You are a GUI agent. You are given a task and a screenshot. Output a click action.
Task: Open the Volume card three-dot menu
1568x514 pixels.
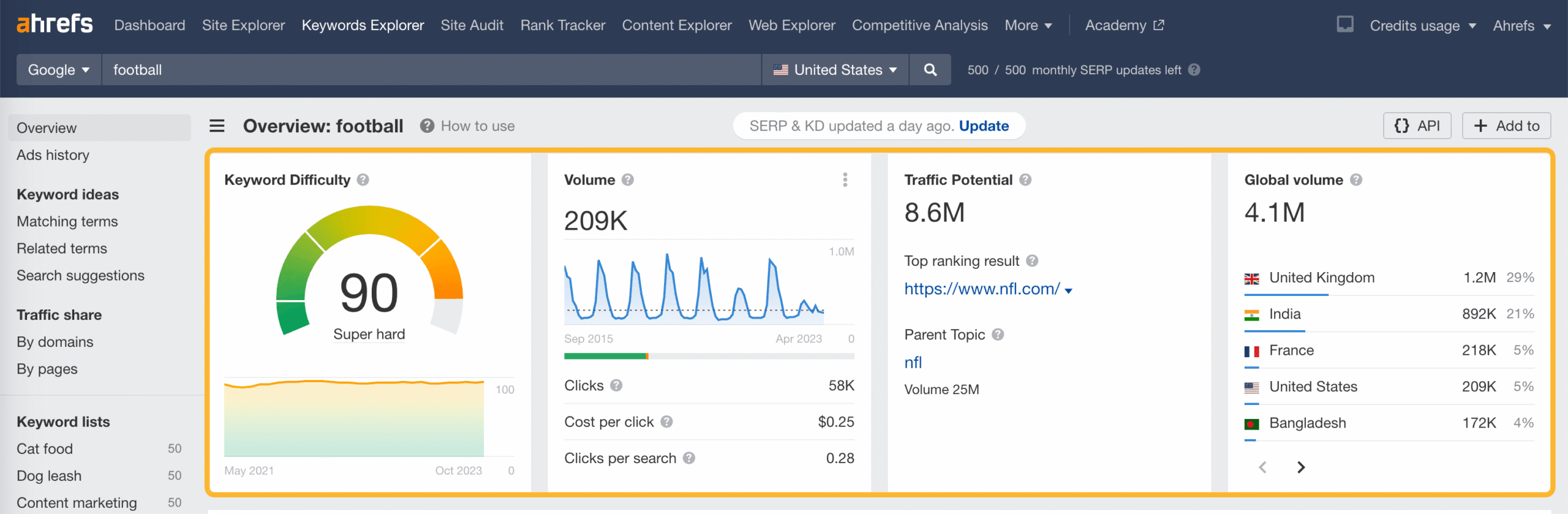[845, 180]
